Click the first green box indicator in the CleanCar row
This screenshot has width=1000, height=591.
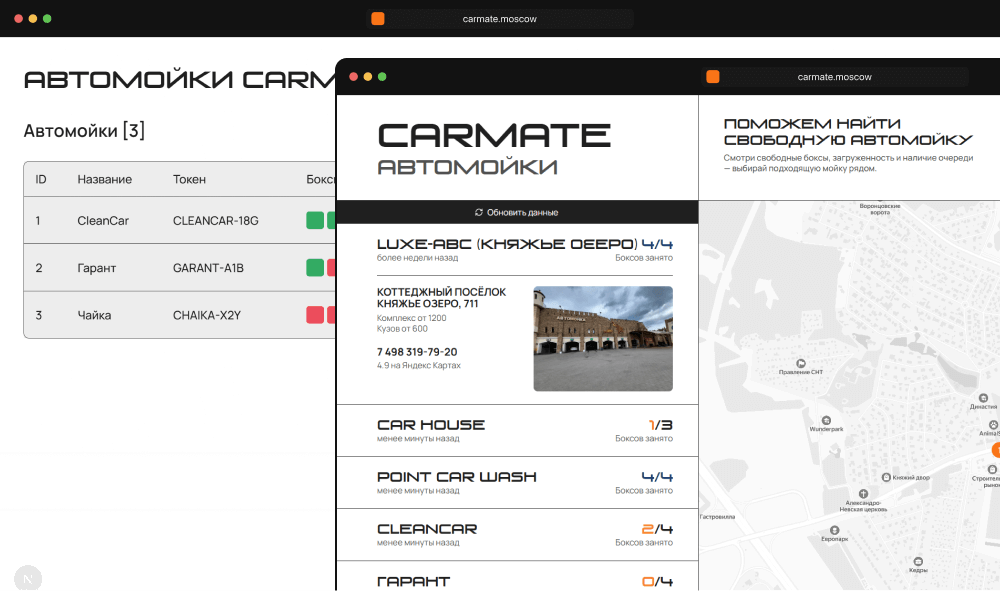point(315,220)
